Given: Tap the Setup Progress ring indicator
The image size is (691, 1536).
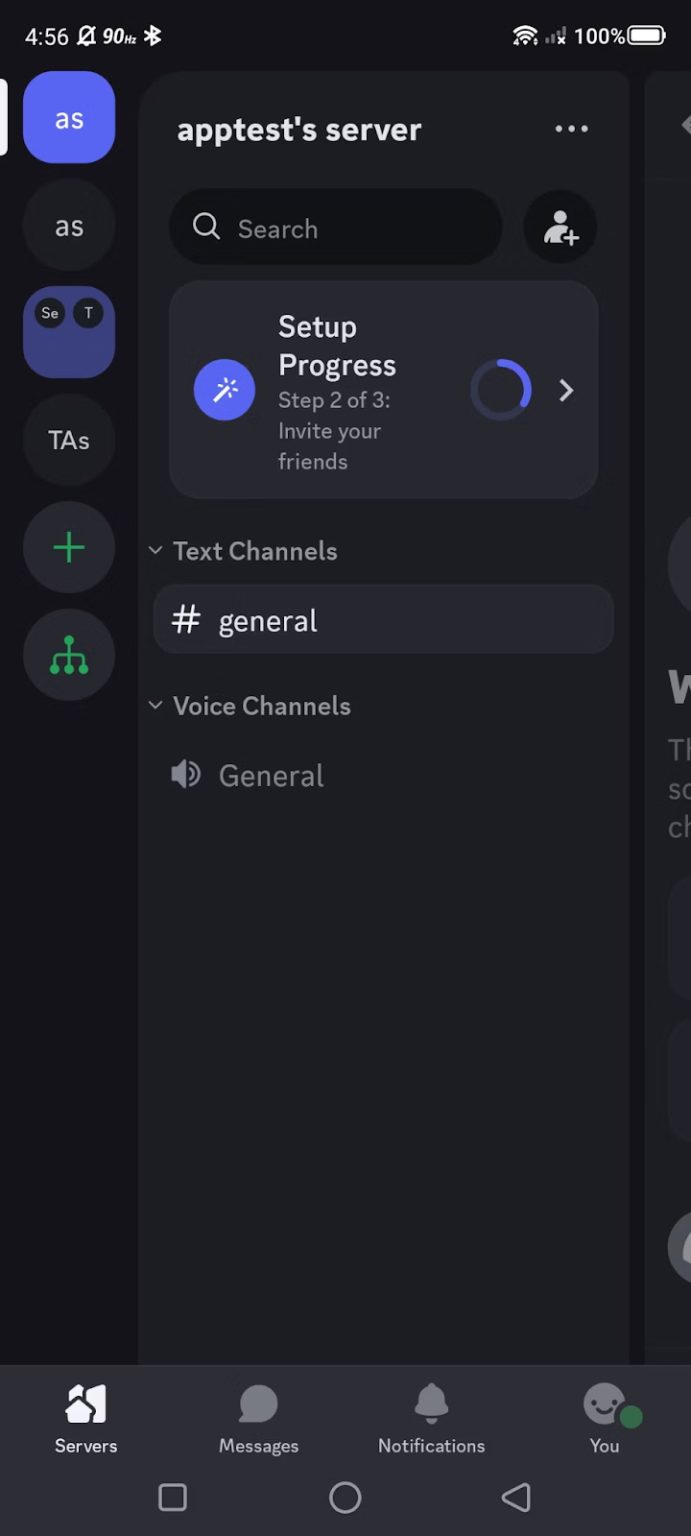Looking at the screenshot, I should [x=502, y=389].
